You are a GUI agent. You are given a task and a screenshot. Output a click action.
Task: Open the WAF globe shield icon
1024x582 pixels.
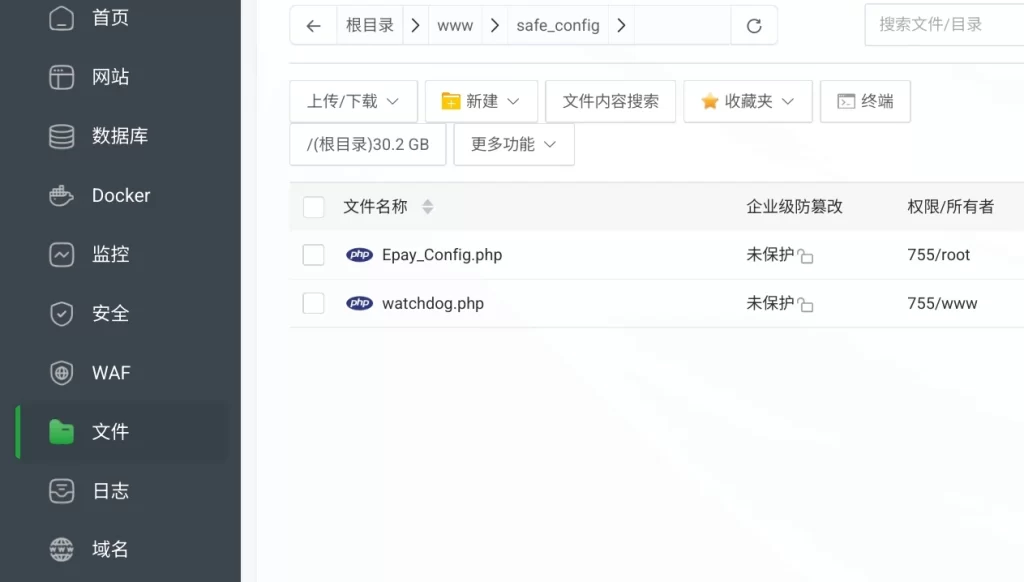click(x=62, y=373)
